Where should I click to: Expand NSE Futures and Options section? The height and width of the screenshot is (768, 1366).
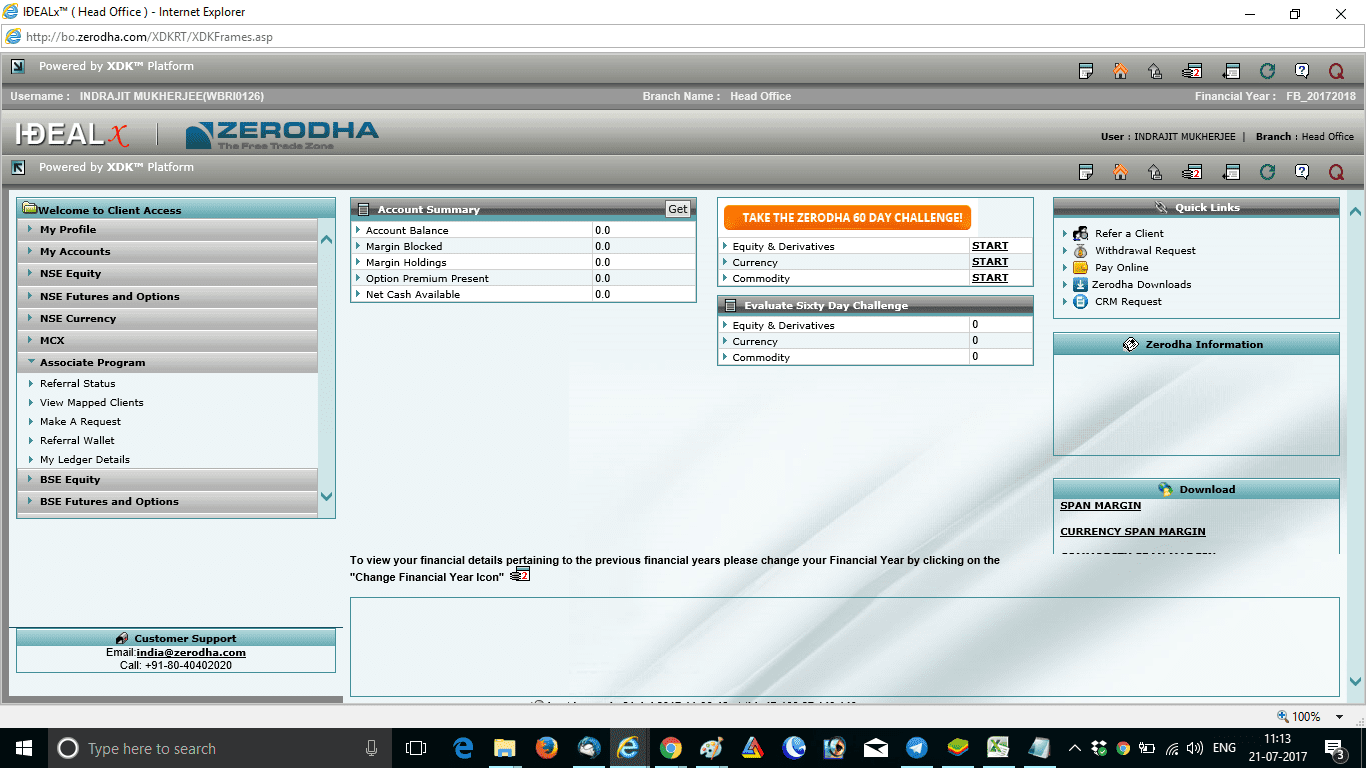tap(168, 296)
